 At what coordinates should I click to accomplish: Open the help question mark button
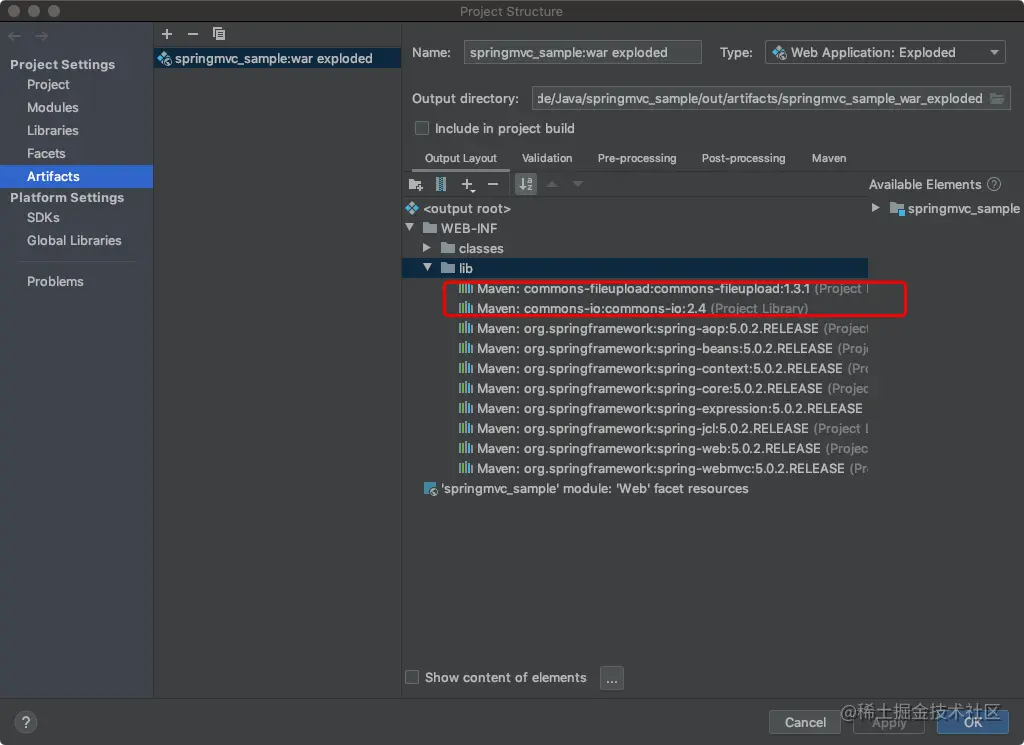(25, 722)
